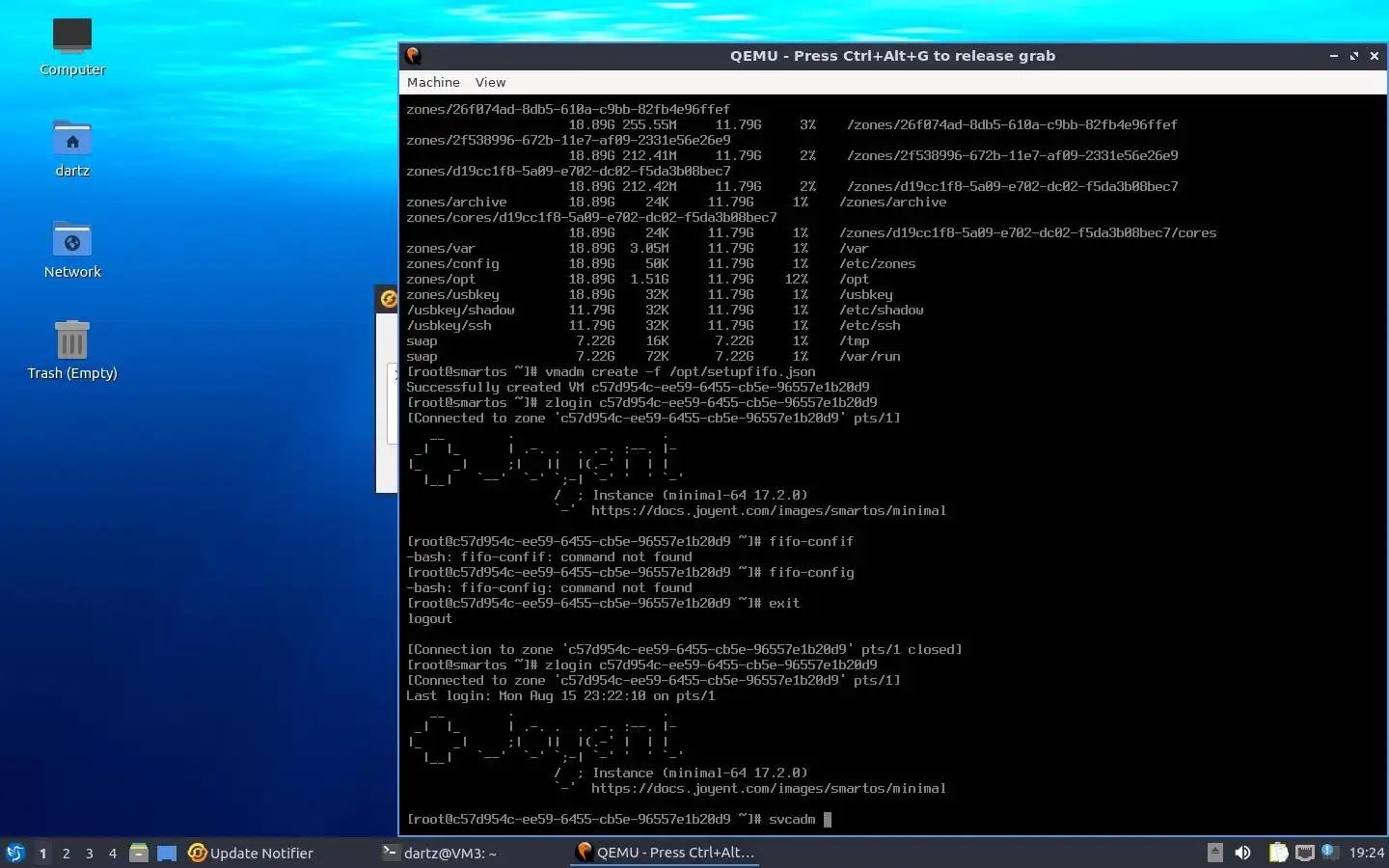Click the 'zones/archive' row in terminal

click(x=676, y=202)
